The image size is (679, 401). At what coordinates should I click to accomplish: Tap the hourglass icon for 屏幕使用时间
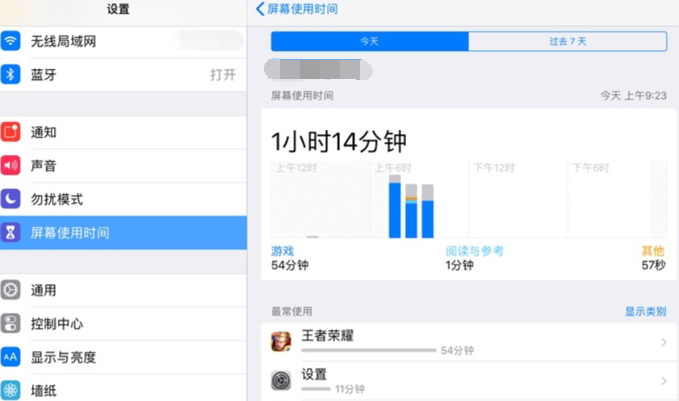tap(10, 233)
